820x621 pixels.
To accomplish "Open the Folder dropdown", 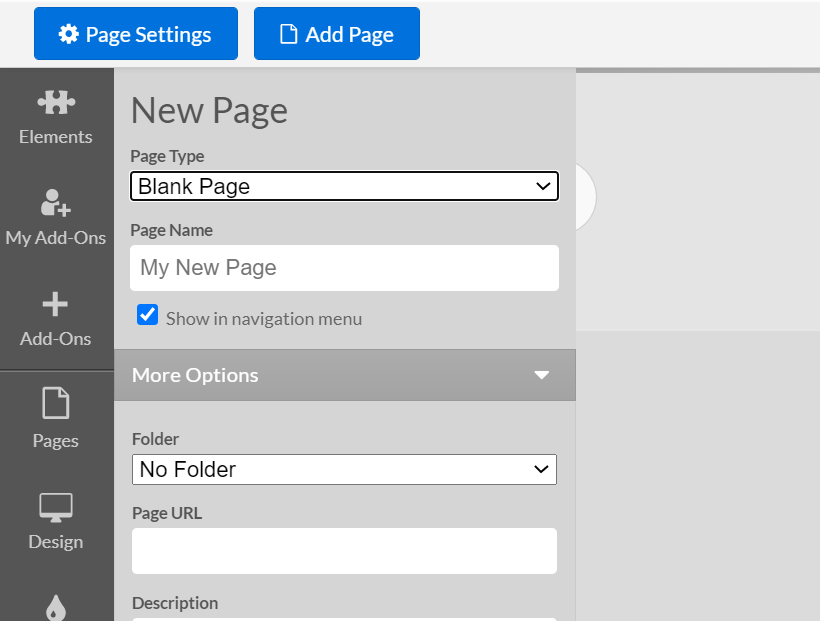I will (344, 469).
